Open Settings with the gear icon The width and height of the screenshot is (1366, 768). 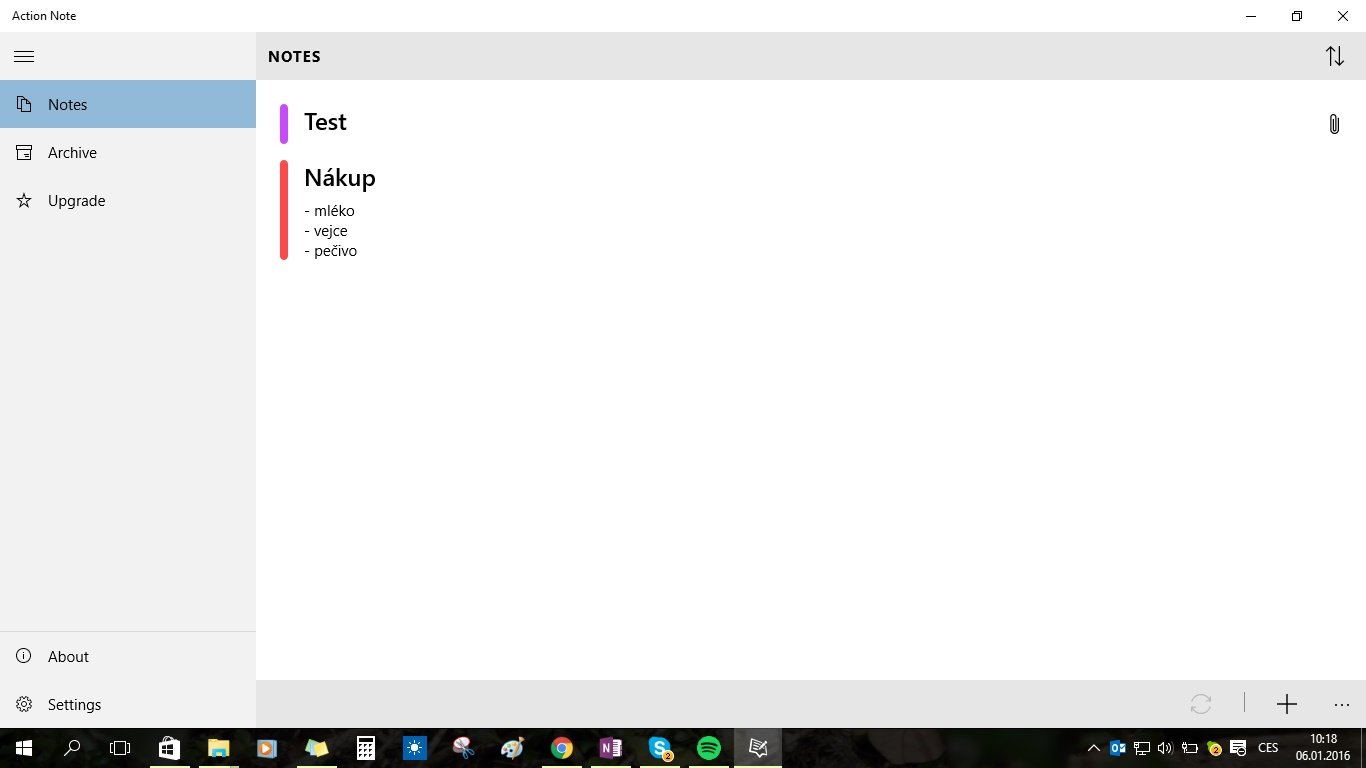click(128, 705)
